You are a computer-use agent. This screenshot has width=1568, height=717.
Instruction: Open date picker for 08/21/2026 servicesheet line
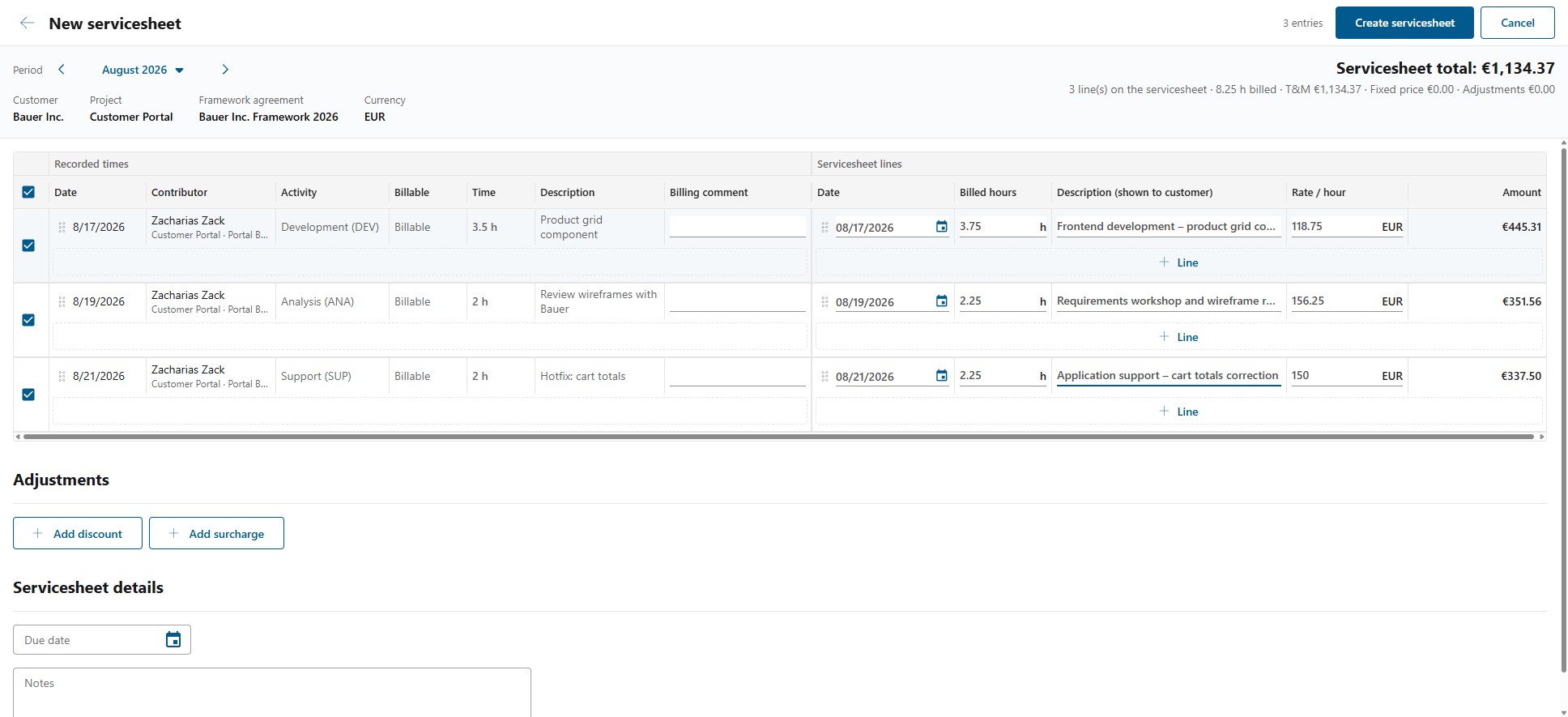(941, 376)
